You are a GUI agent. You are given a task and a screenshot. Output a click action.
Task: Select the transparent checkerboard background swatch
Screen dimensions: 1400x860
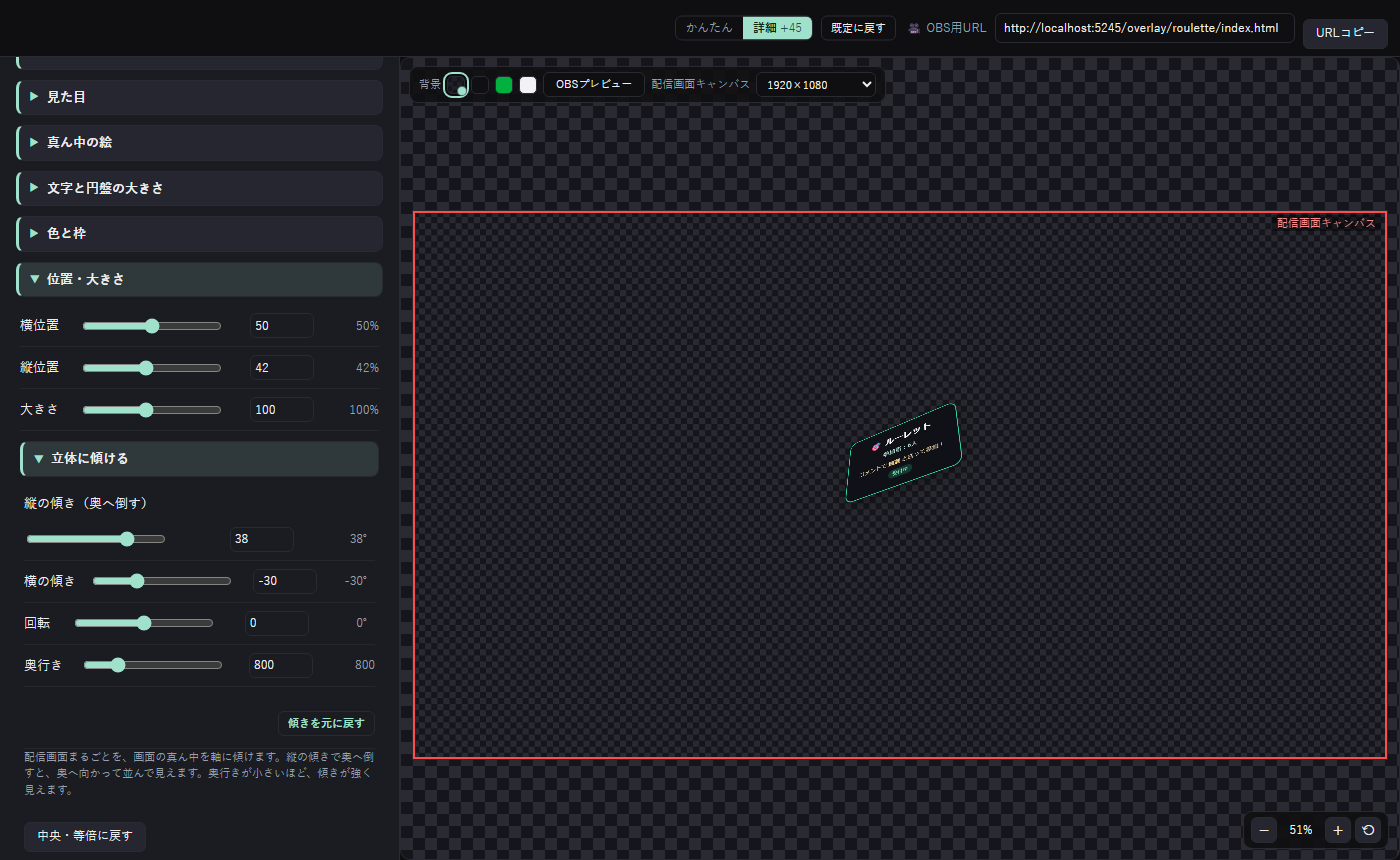point(456,85)
